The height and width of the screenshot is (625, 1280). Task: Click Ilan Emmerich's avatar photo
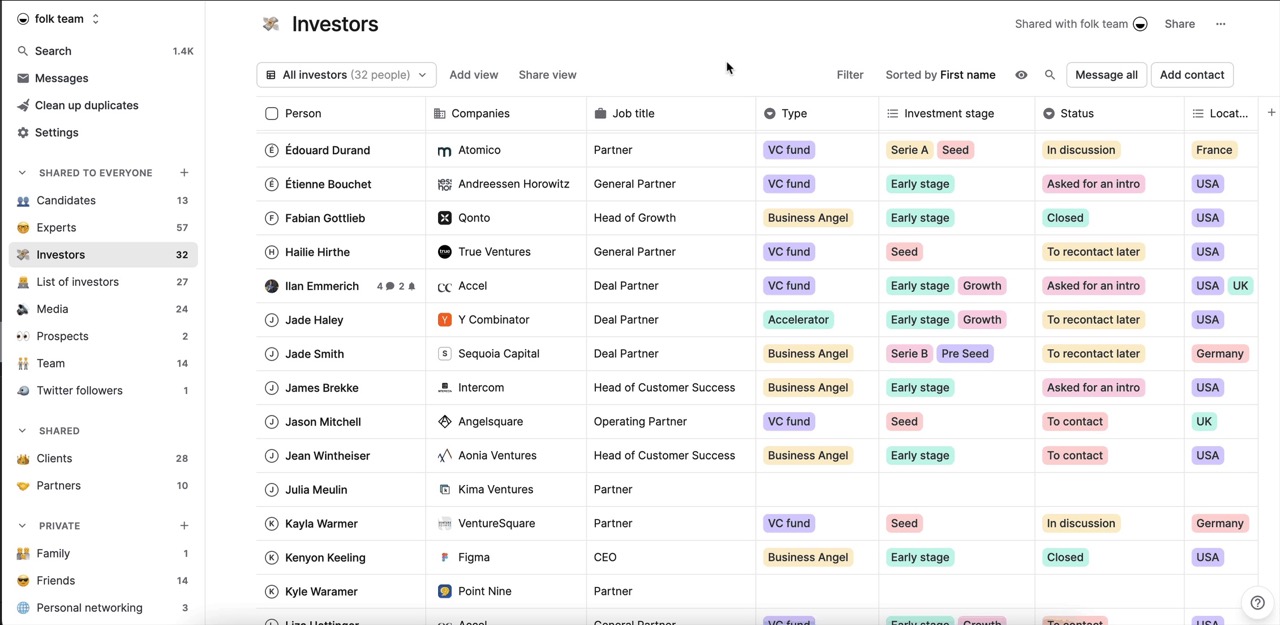point(271,286)
